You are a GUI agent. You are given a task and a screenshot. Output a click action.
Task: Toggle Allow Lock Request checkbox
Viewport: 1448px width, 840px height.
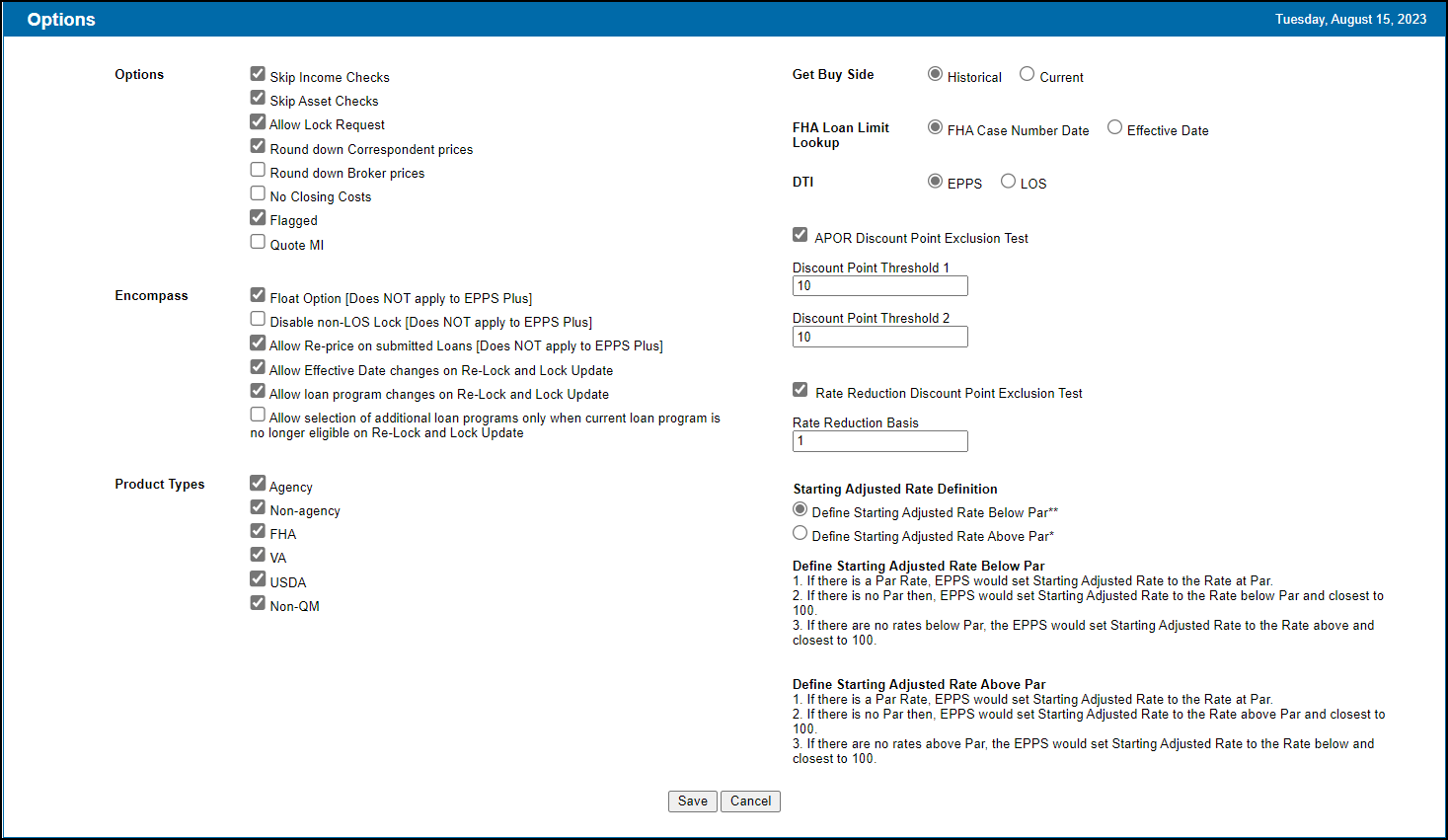pyautogui.click(x=258, y=121)
